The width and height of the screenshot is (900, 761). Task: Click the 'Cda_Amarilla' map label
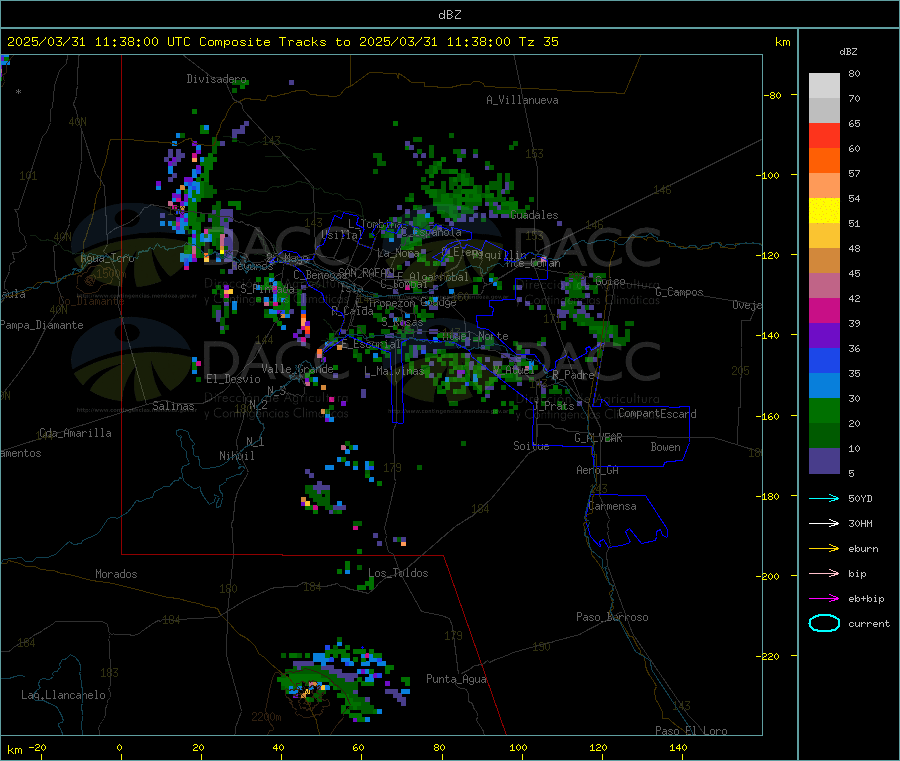click(75, 433)
